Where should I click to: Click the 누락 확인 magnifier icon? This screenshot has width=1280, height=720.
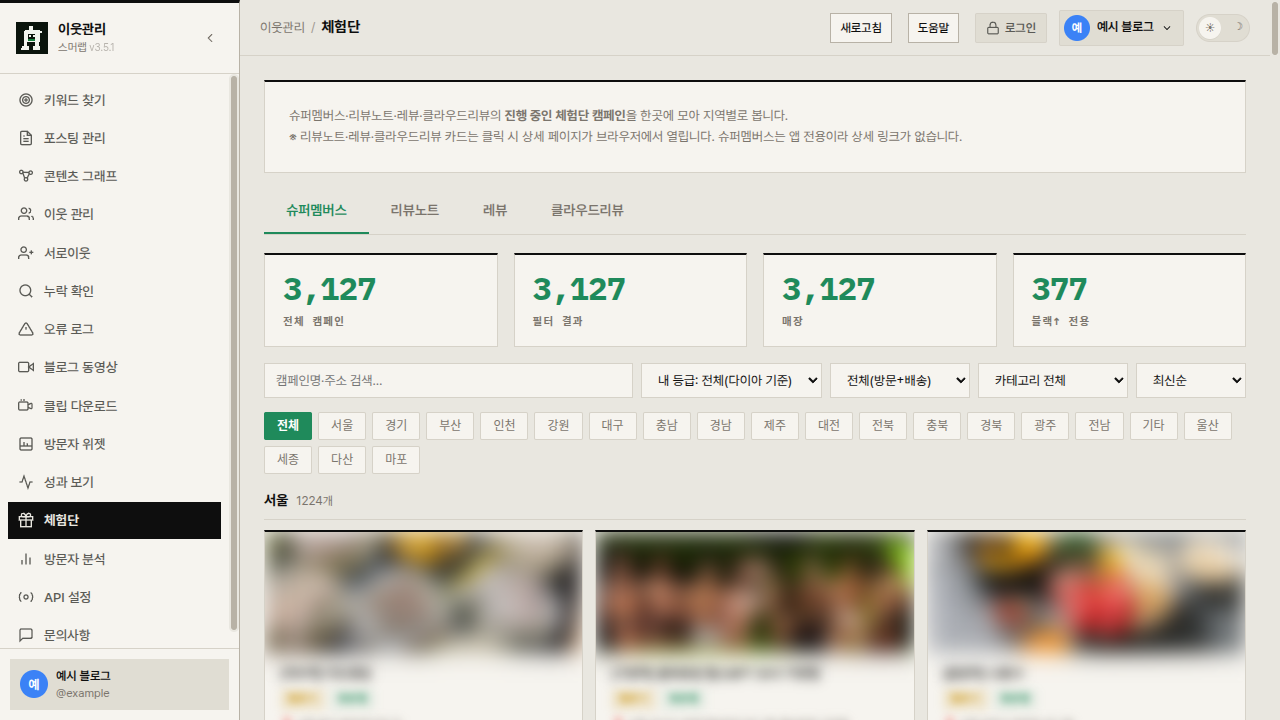point(26,291)
